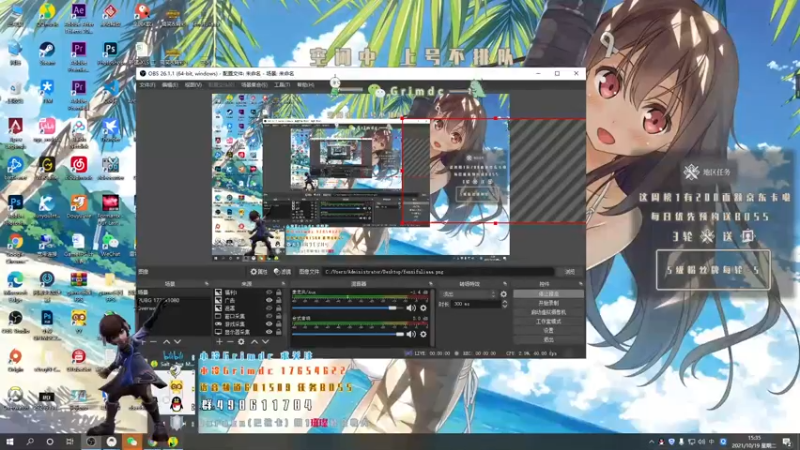Click the Windows Start button
The image size is (800, 450).
(9, 442)
